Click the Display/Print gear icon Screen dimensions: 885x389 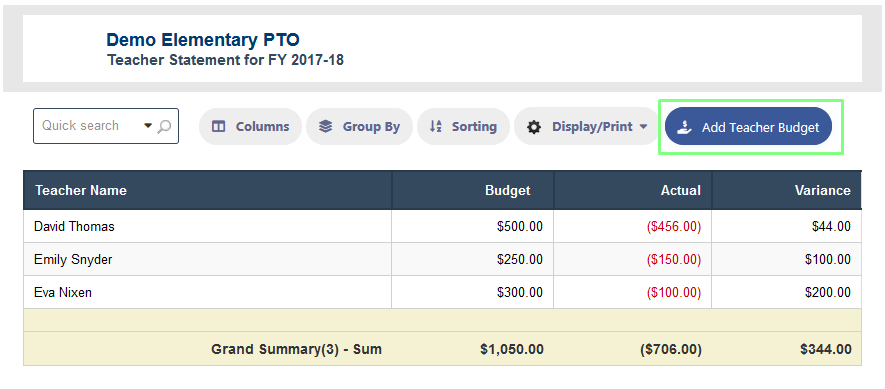(533, 127)
